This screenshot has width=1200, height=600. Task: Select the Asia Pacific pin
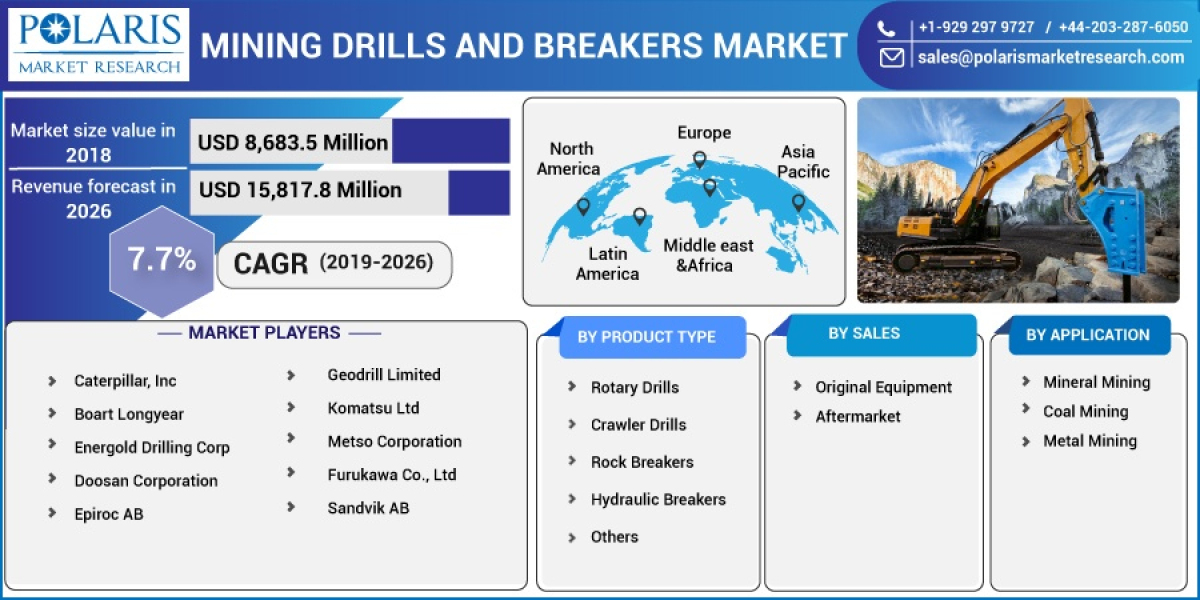798,203
